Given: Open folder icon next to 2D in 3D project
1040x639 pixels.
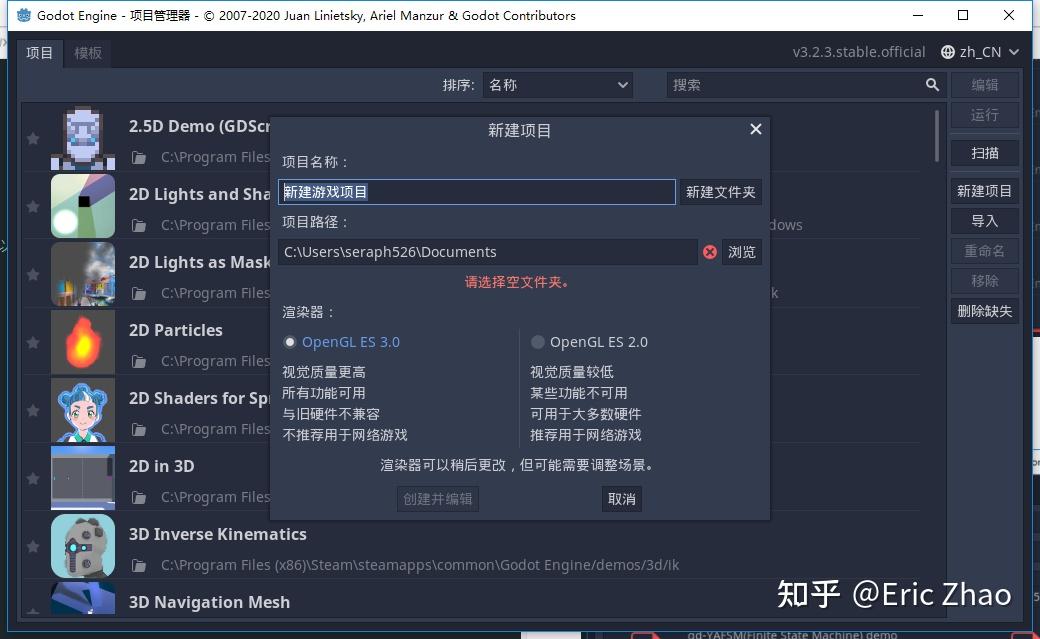Looking at the screenshot, I should (141, 497).
